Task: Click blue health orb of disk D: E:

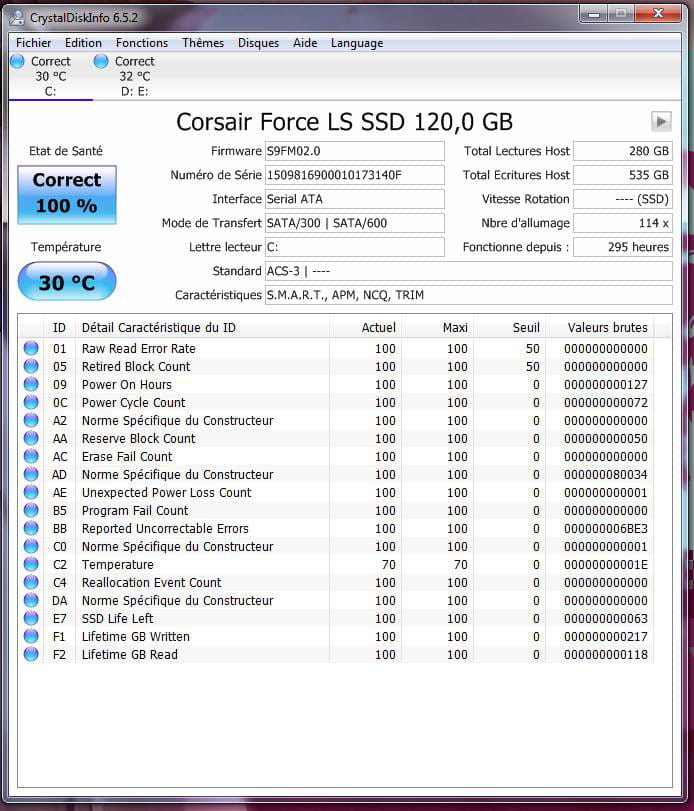Action: (101, 61)
